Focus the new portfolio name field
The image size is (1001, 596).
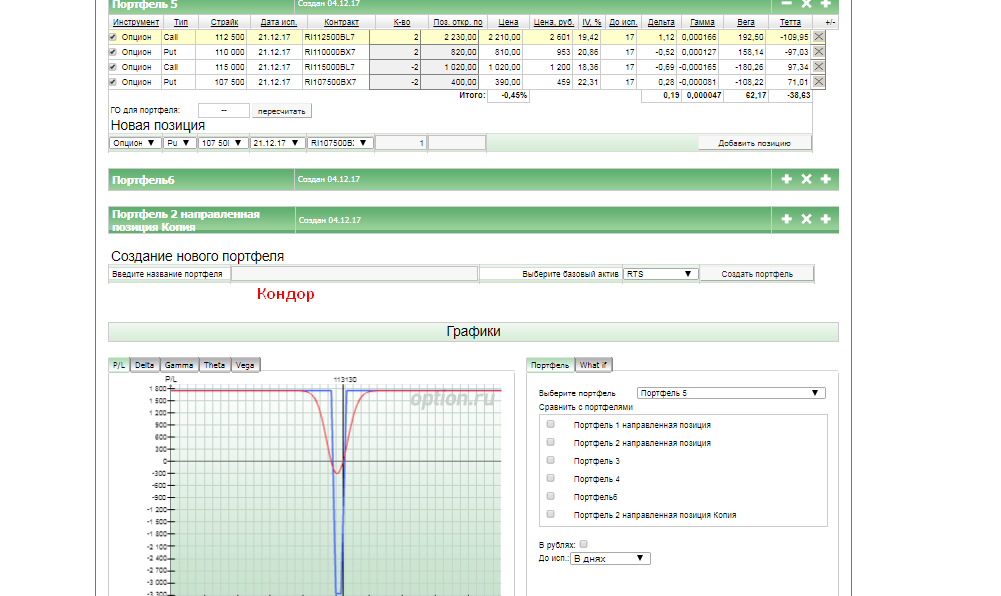[x=354, y=274]
